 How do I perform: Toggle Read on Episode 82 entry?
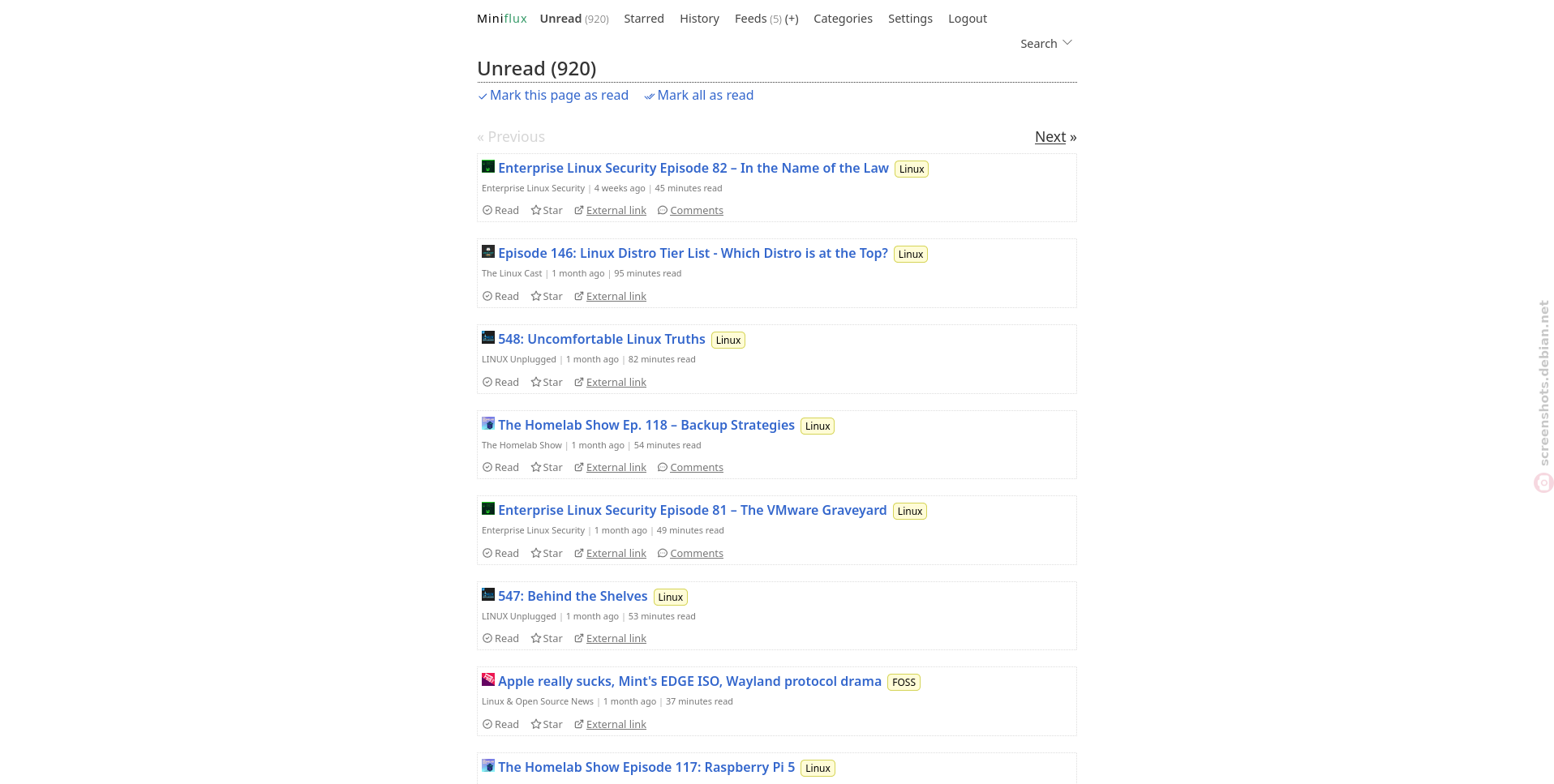coord(500,211)
